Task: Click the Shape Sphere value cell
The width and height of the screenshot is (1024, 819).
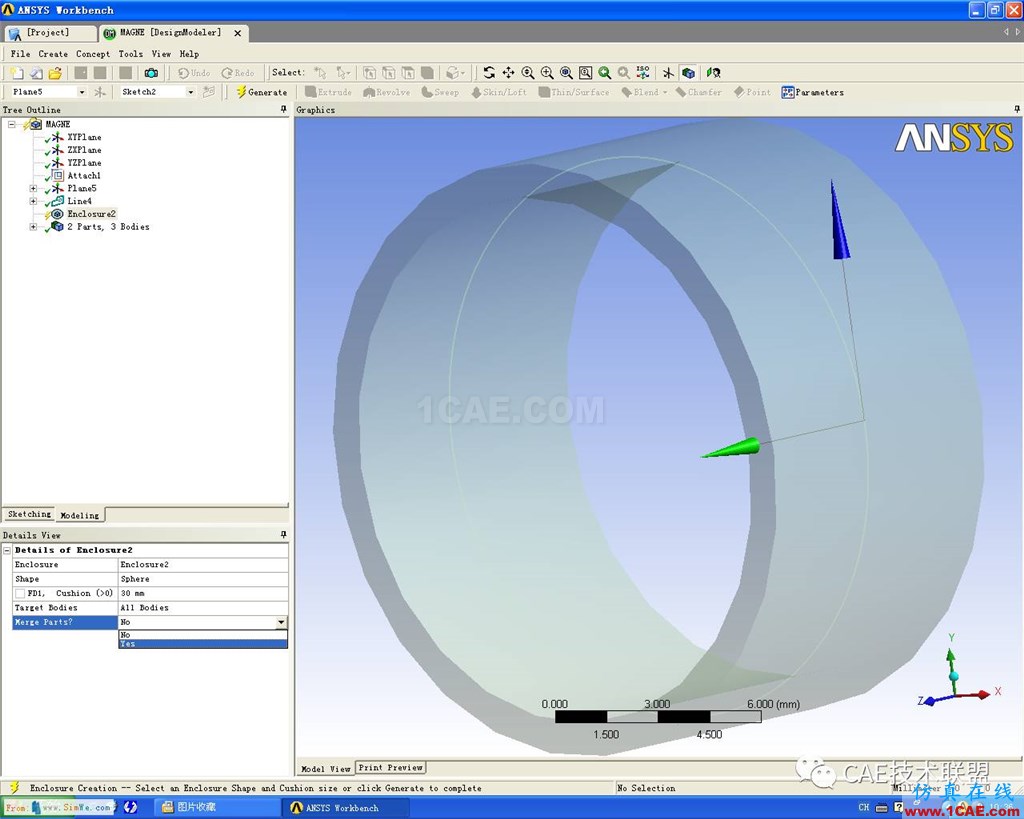Action: pyautogui.click(x=203, y=579)
